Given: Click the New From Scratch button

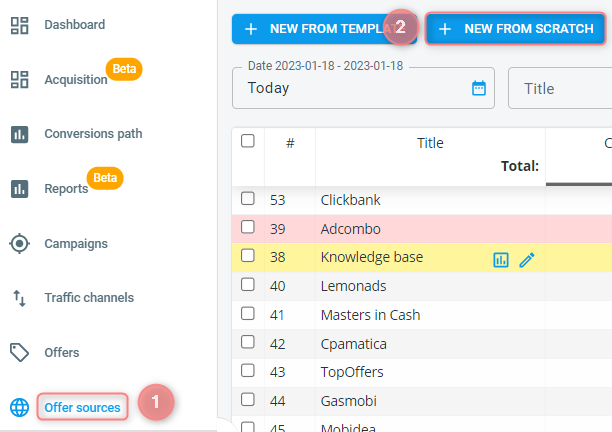Looking at the screenshot, I should tap(515, 29).
